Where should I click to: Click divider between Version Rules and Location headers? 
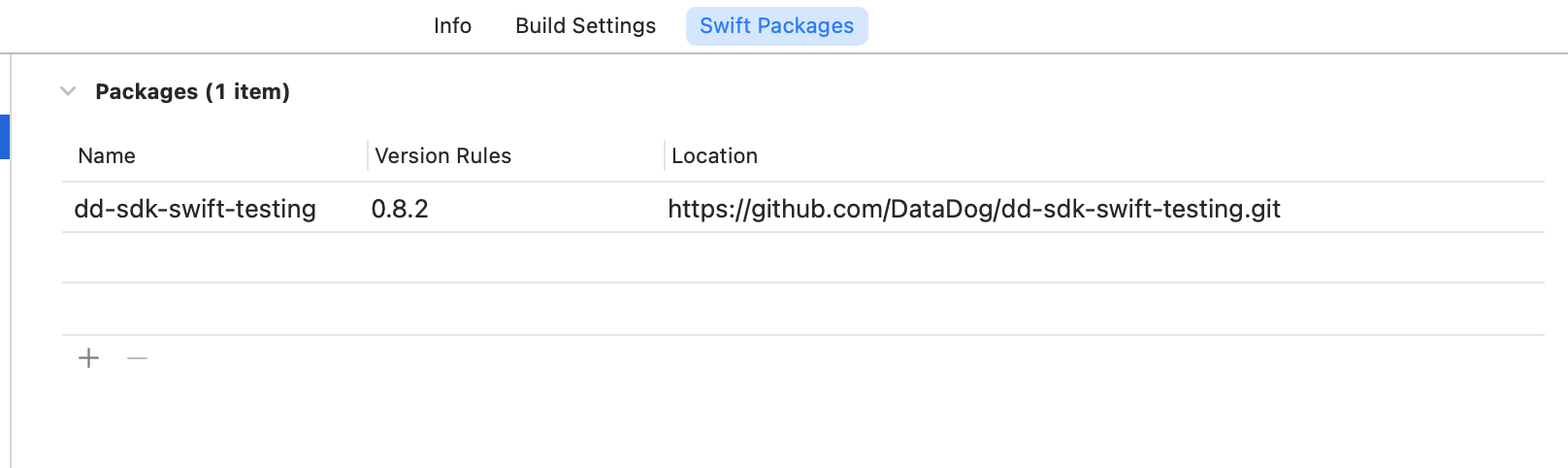[665, 155]
